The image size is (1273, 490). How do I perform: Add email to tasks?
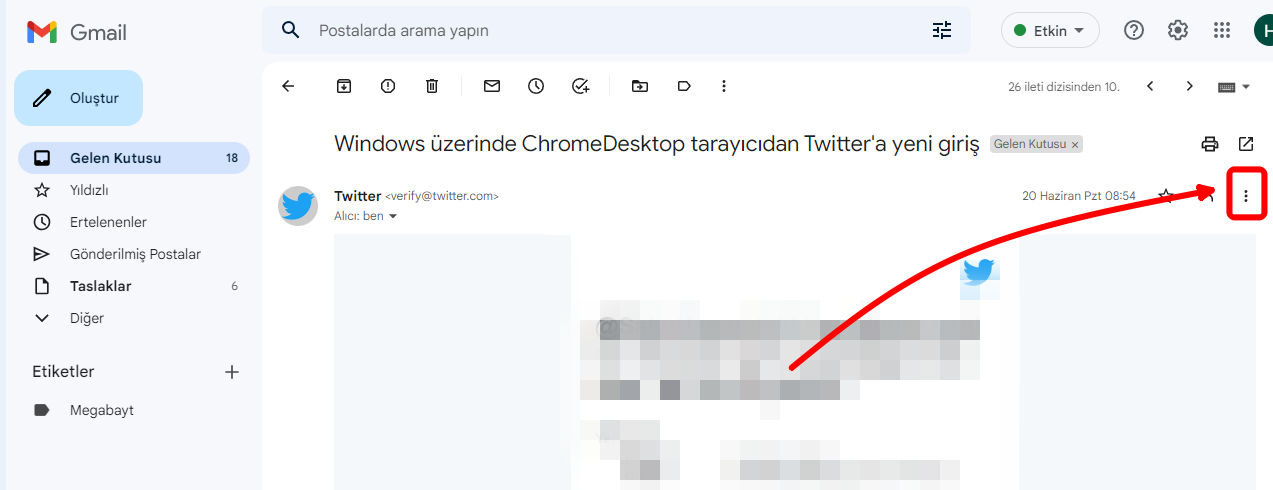[x=580, y=86]
